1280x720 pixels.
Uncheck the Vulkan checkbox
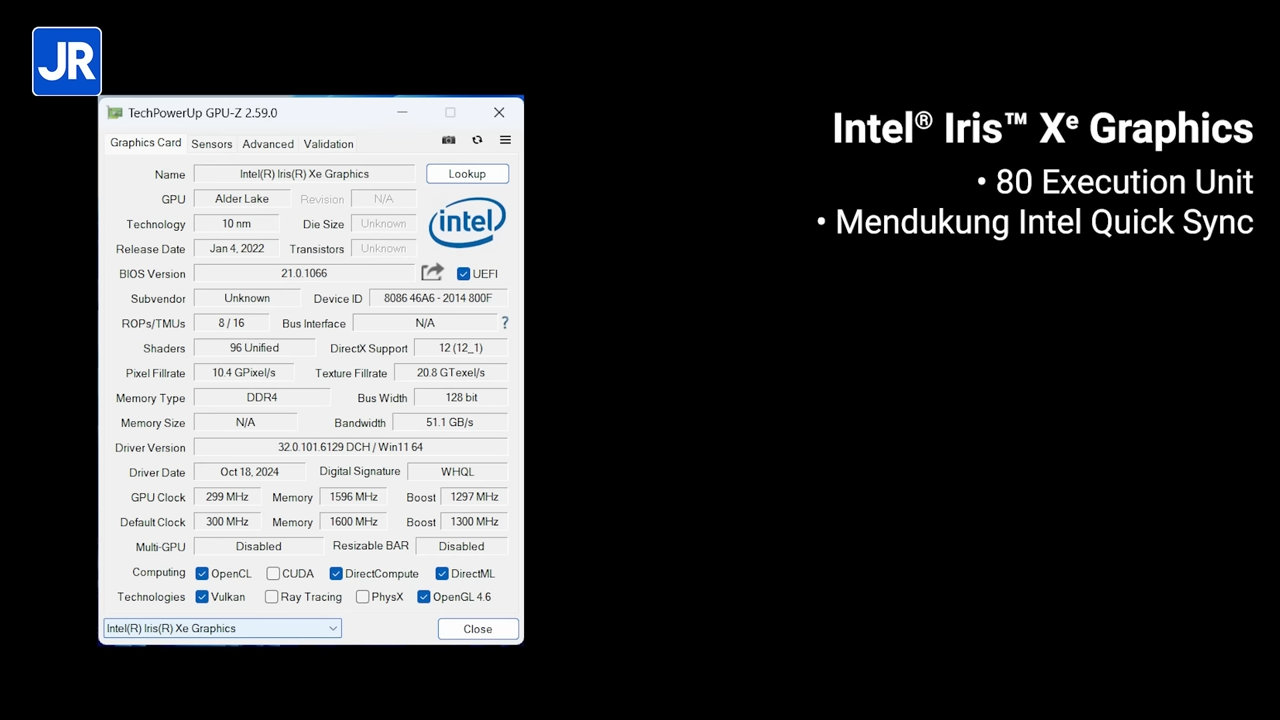pos(202,597)
